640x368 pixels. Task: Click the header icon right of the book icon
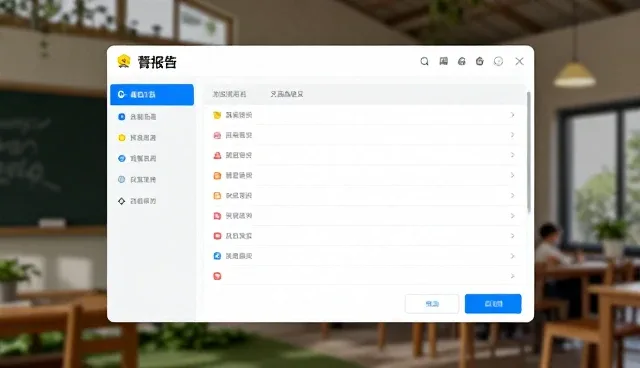462,61
